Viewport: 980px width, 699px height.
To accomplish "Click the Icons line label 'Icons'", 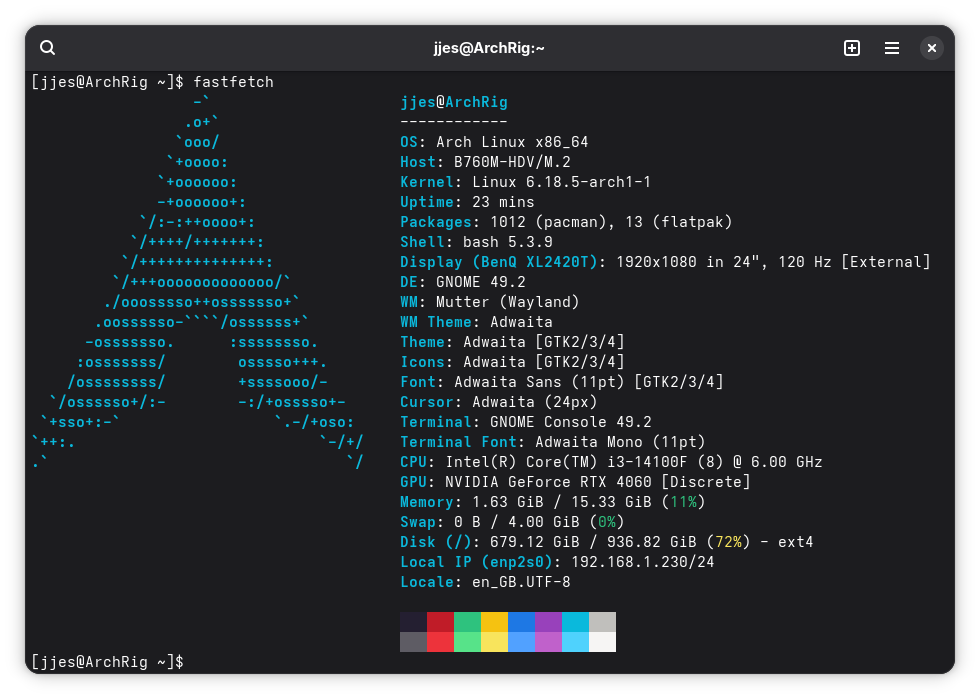I will 422,362.
